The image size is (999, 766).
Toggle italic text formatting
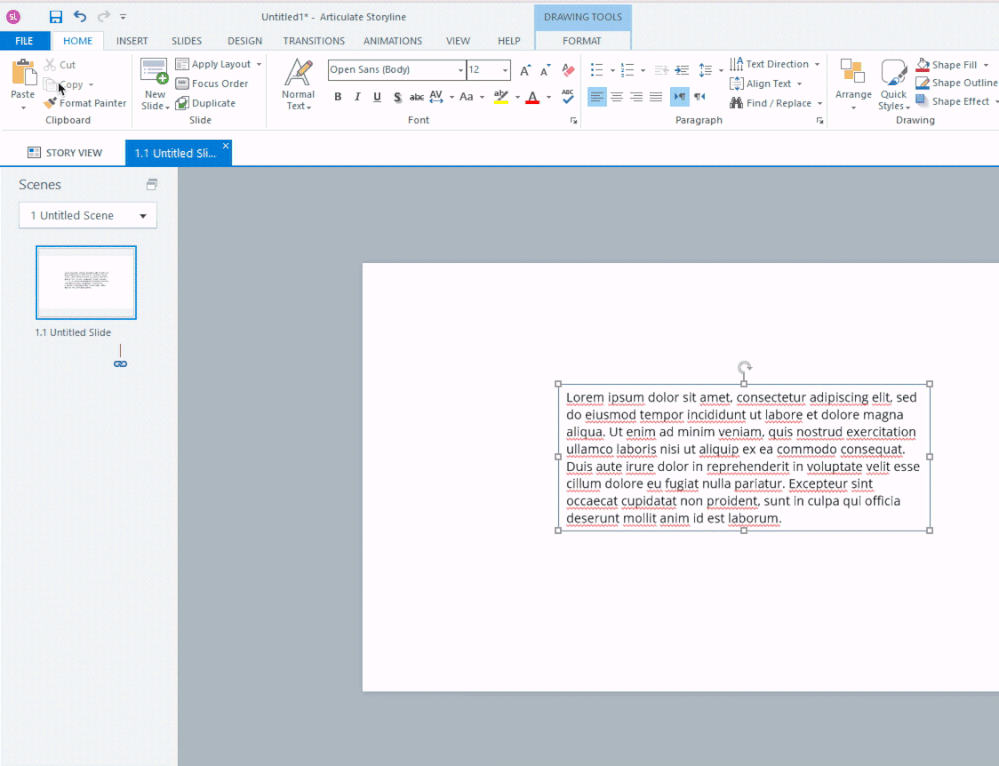click(357, 97)
